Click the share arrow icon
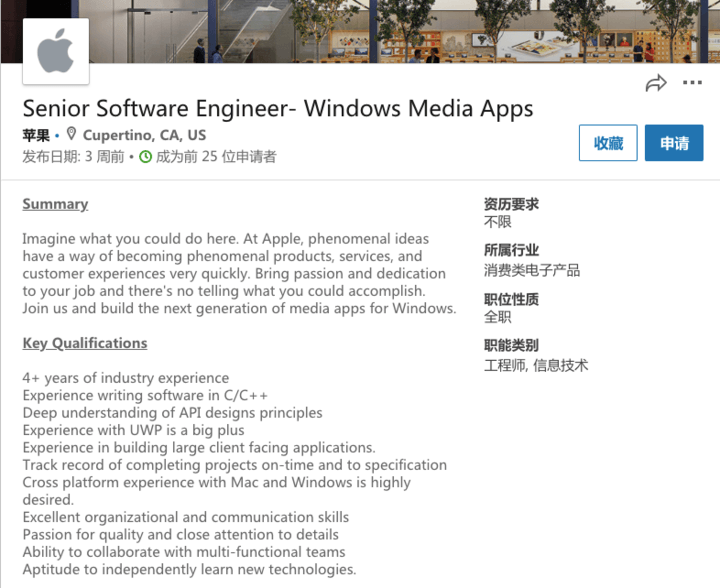 click(656, 83)
